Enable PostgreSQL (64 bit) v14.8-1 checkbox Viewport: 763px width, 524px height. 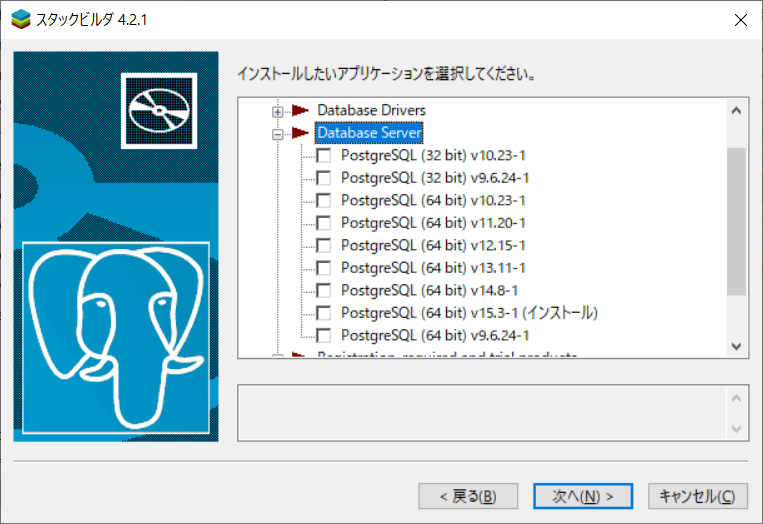[x=324, y=290]
